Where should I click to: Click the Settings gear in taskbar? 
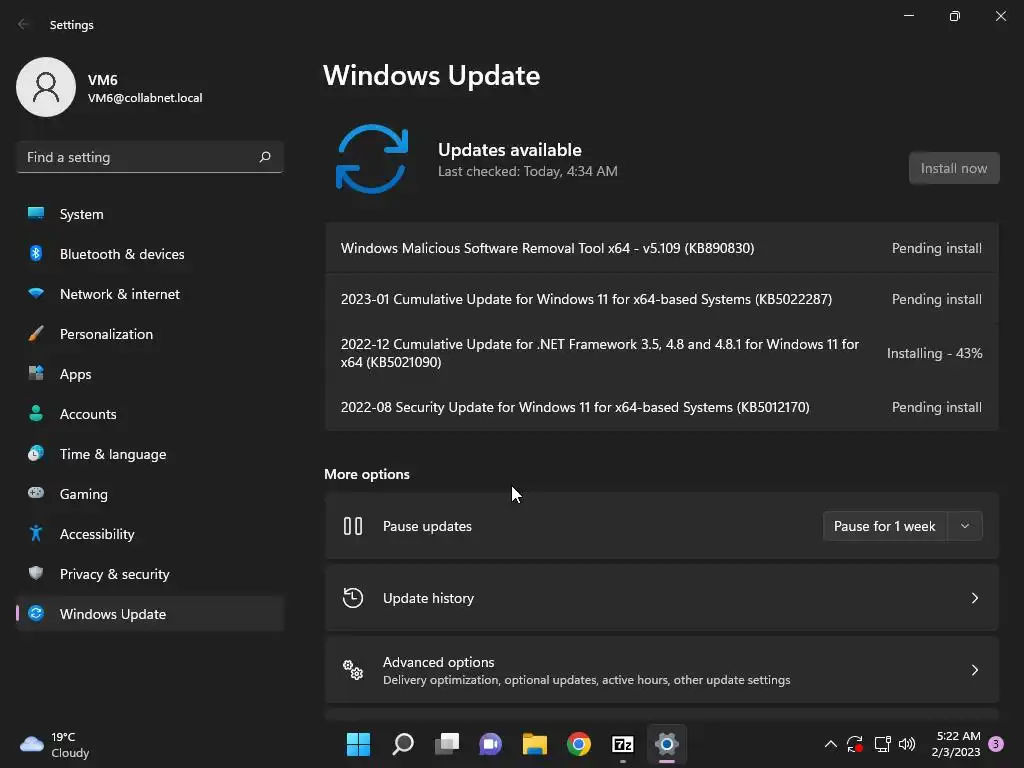pos(667,743)
